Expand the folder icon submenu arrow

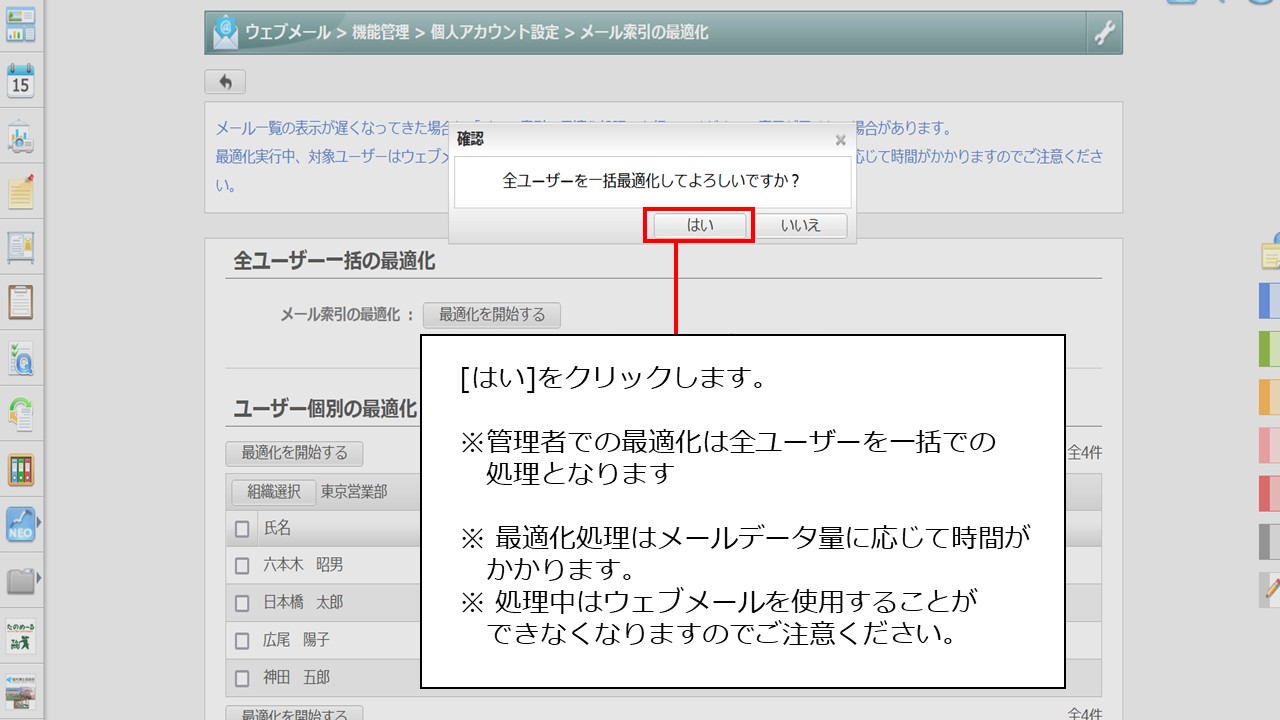click(x=39, y=578)
